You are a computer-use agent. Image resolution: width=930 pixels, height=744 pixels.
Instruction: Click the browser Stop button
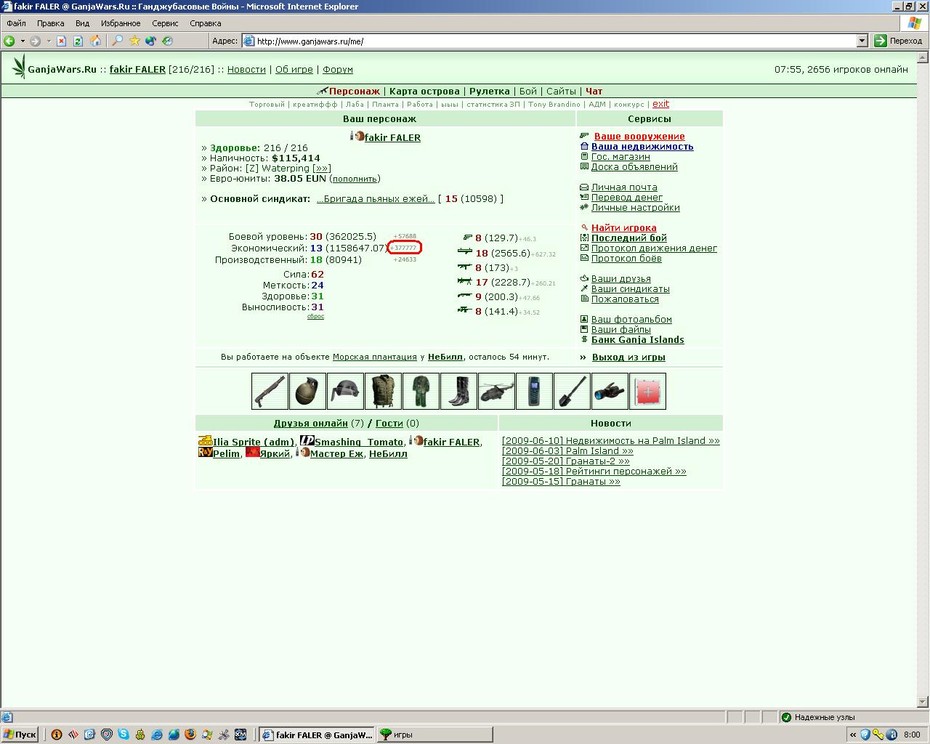point(61,41)
